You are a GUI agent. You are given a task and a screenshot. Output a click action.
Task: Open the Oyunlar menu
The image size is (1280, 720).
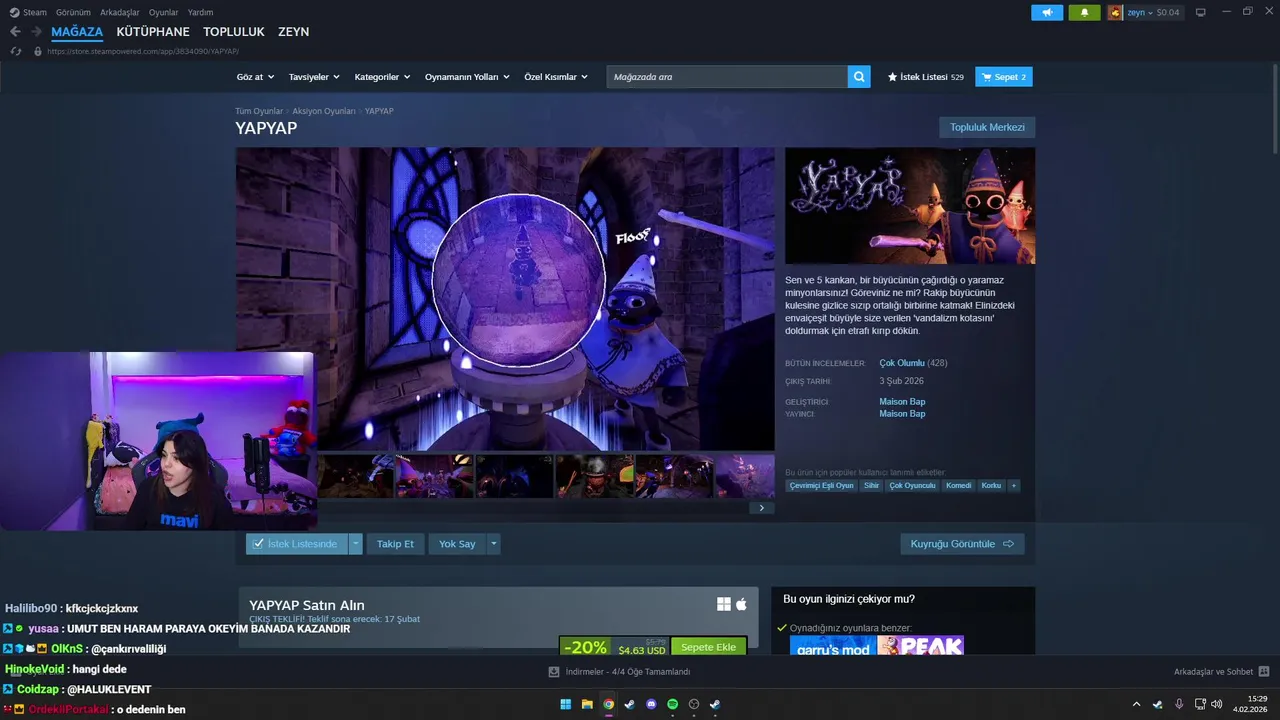(x=163, y=12)
